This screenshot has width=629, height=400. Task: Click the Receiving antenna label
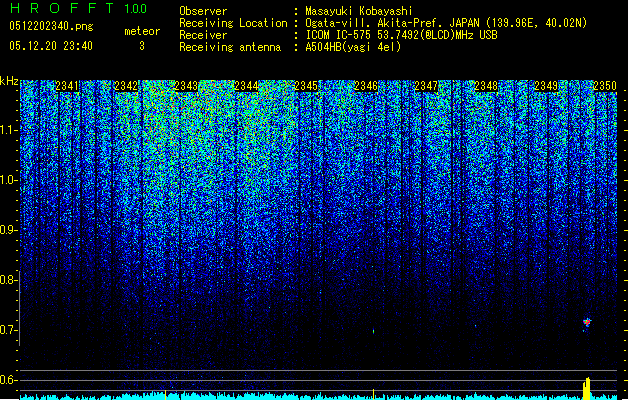point(230,47)
